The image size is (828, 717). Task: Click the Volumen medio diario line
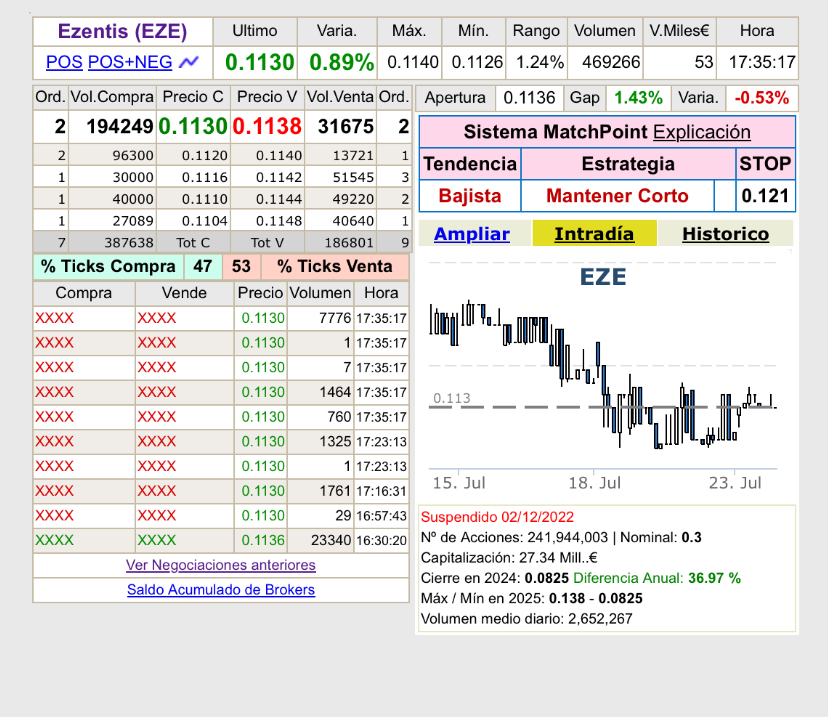pos(526,619)
